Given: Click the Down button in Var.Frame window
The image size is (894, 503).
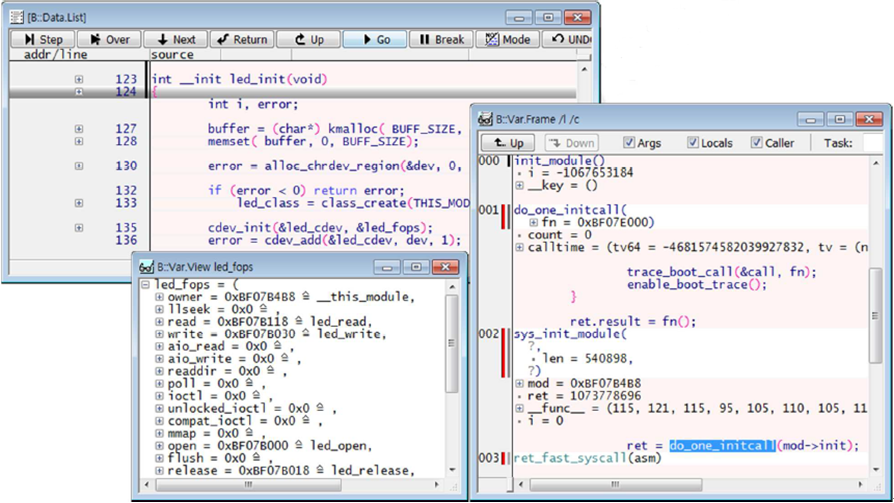Looking at the screenshot, I should pyautogui.click(x=571, y=143).
